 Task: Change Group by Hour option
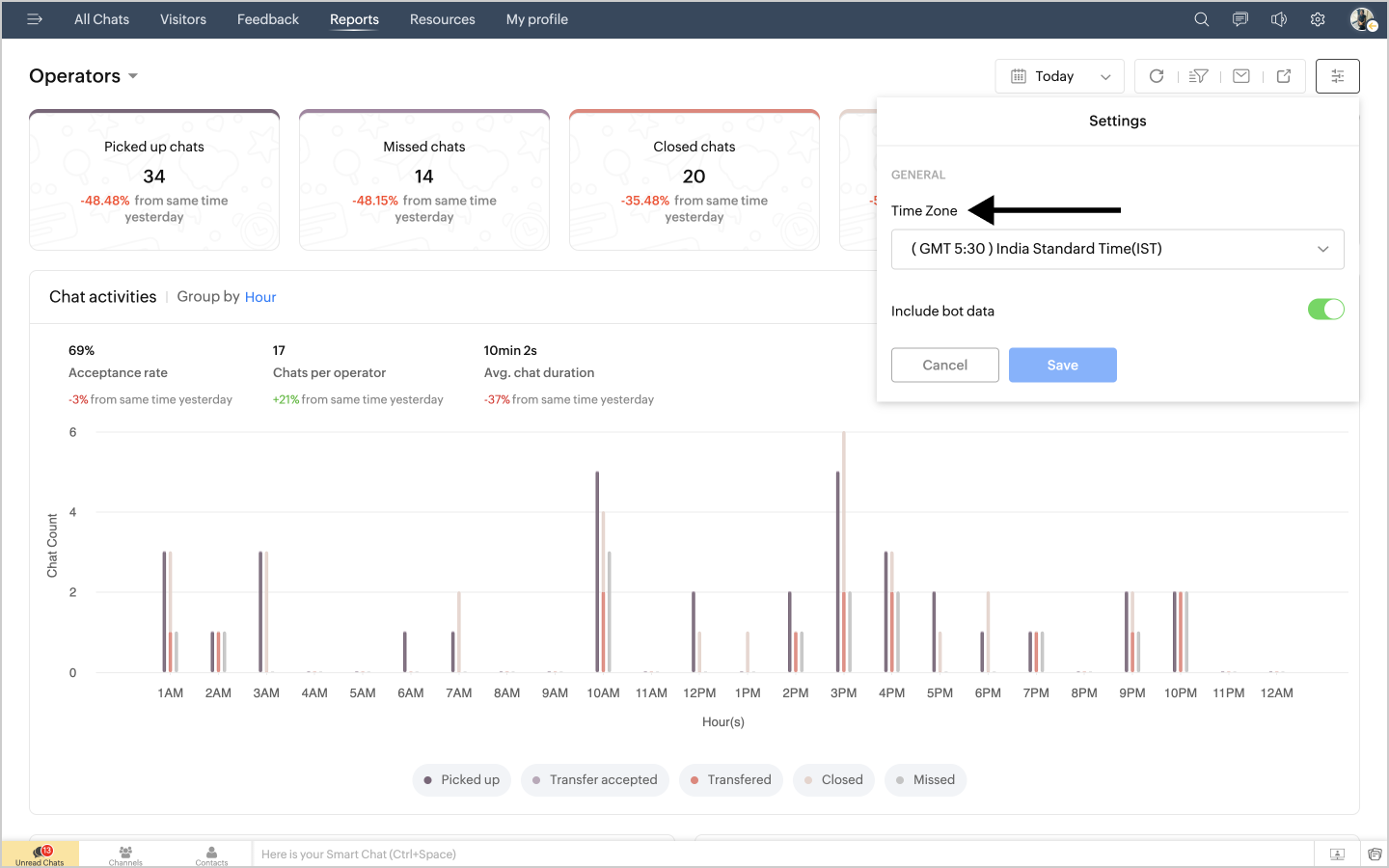260,297
